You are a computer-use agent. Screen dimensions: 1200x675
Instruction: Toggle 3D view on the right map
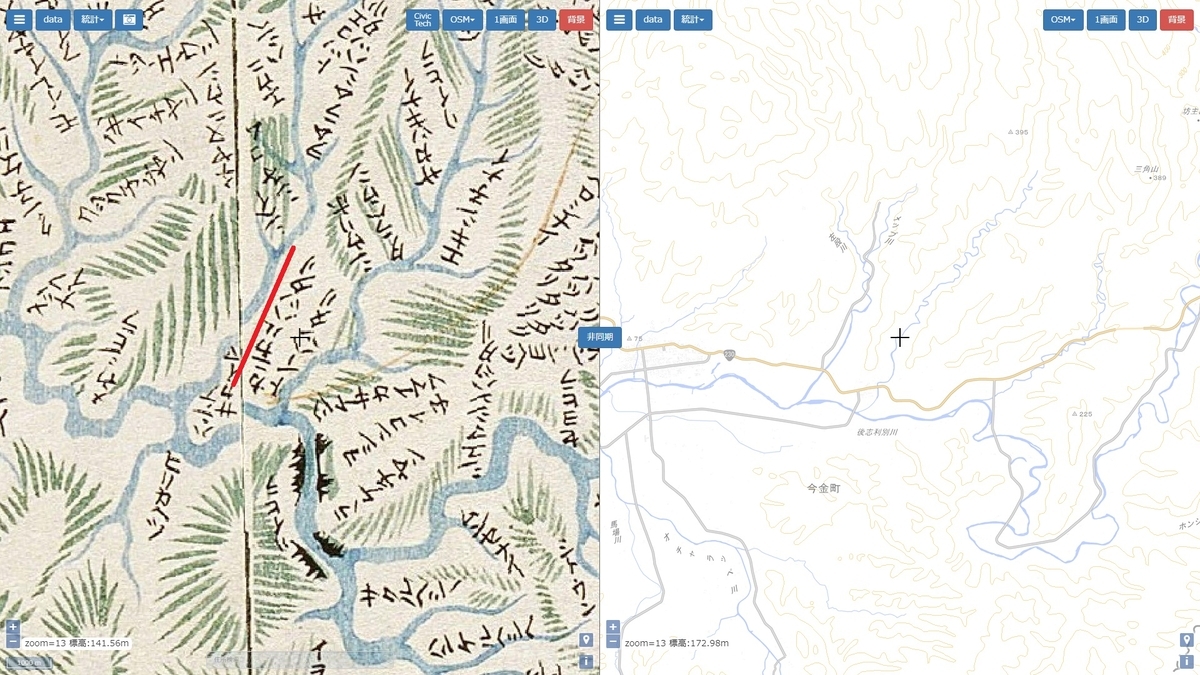(1142, 19)
